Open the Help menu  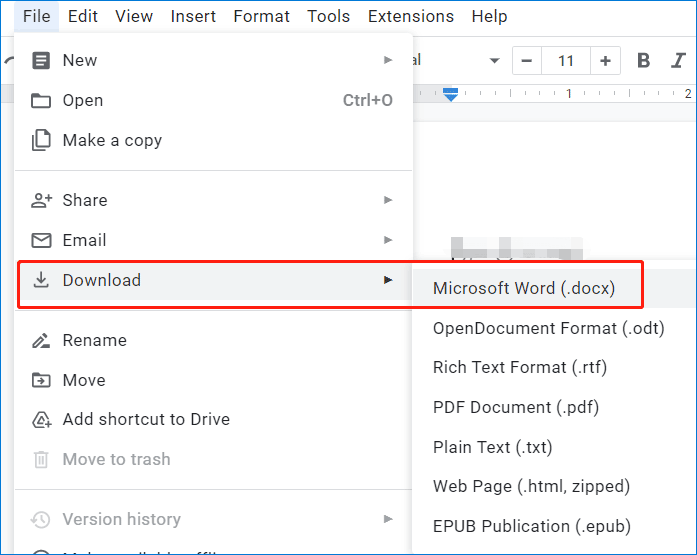[489, 16]
